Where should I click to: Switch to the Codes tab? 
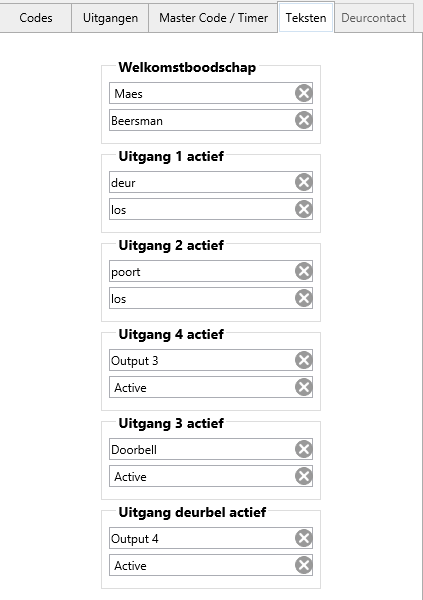pos(36,18)
